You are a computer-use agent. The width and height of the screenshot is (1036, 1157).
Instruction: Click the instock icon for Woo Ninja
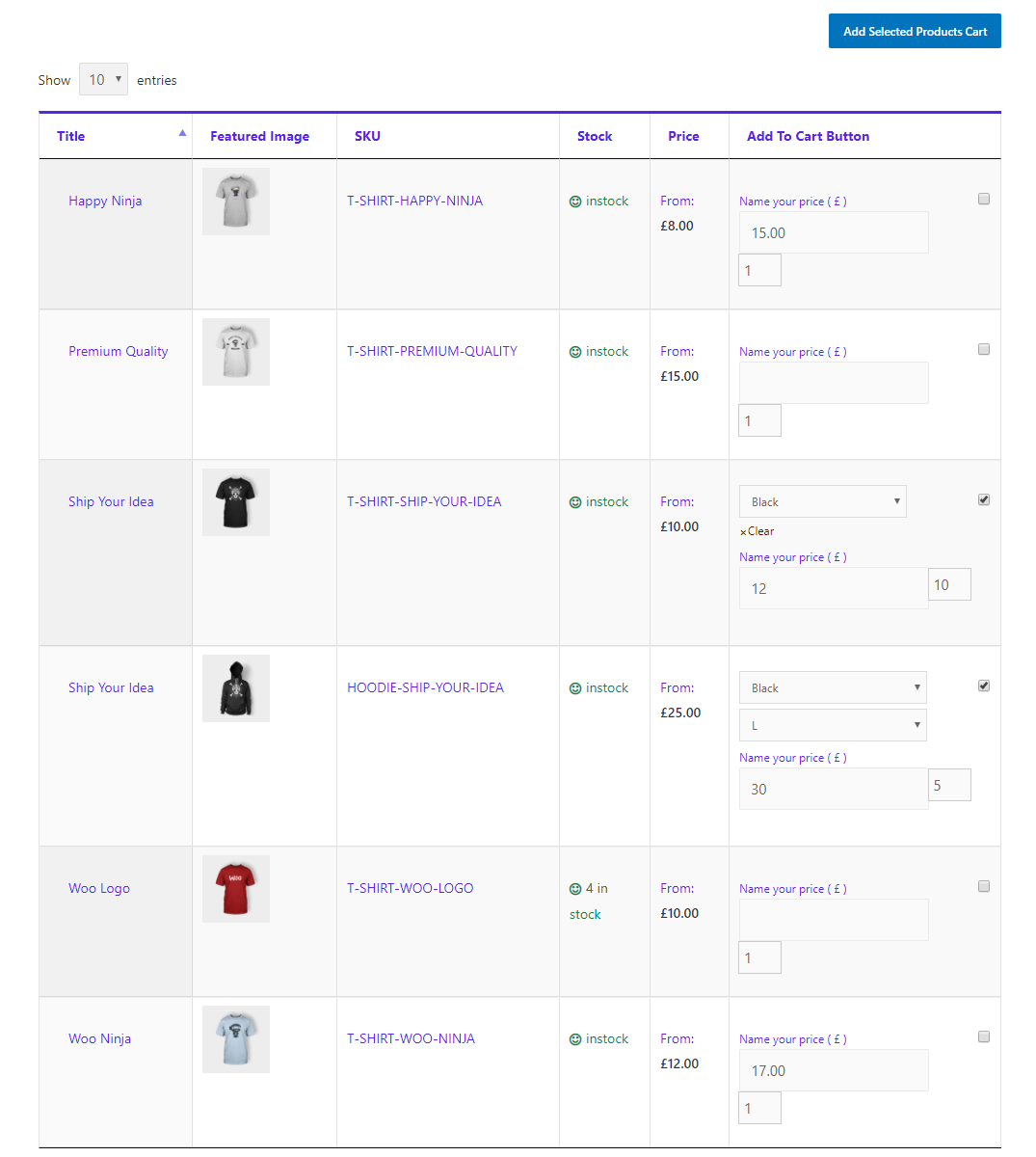point(573,1038)
